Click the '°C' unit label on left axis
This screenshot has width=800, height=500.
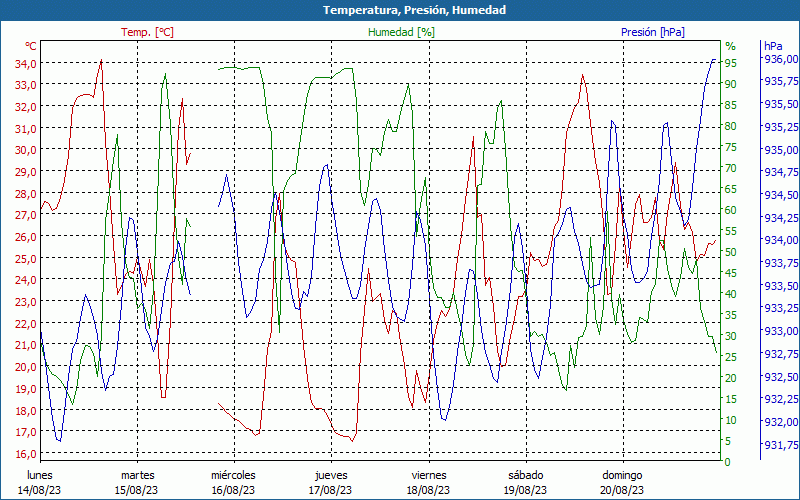point(31,46)
